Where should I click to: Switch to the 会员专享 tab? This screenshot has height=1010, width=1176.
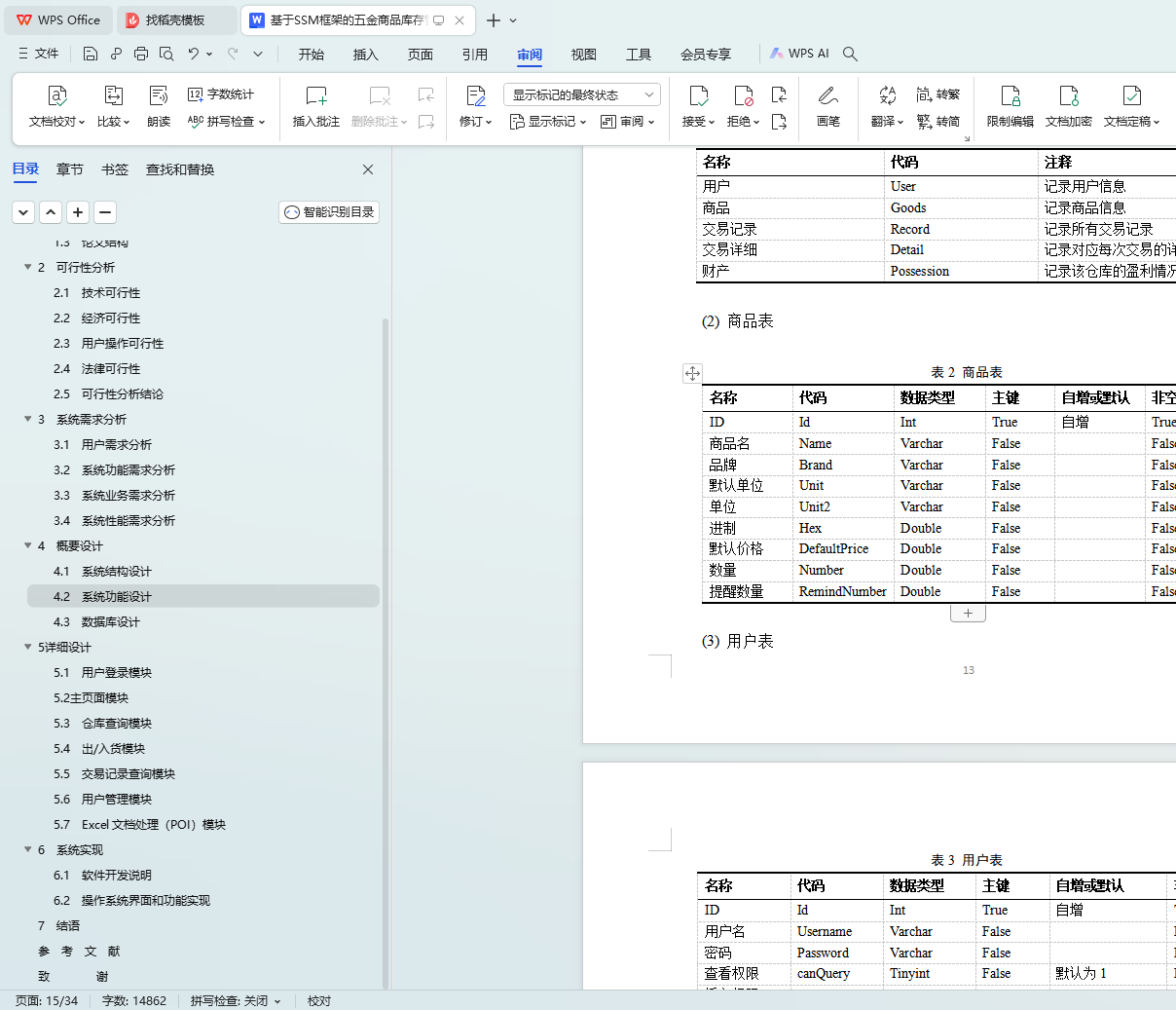706,55
